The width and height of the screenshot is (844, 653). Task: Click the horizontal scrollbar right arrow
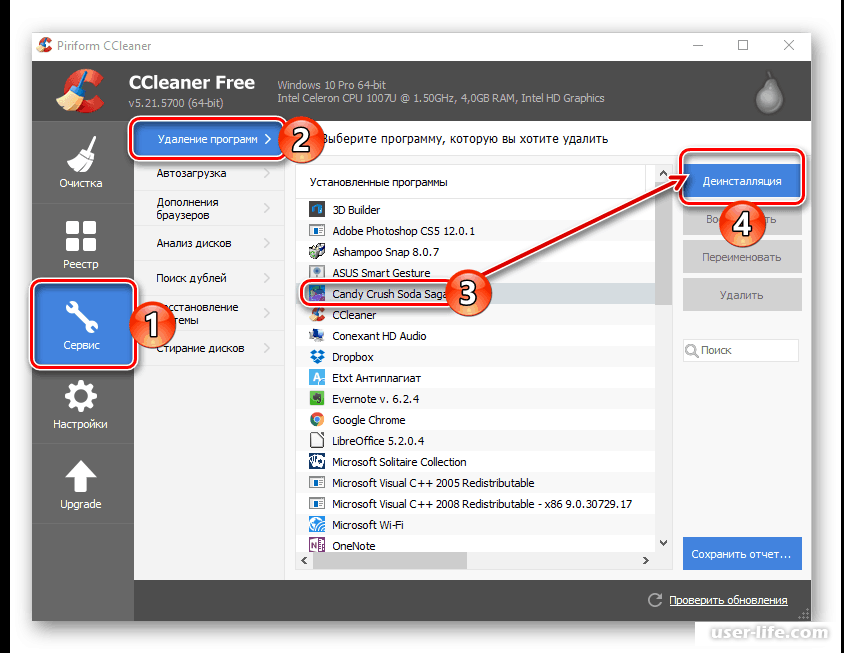645,560
